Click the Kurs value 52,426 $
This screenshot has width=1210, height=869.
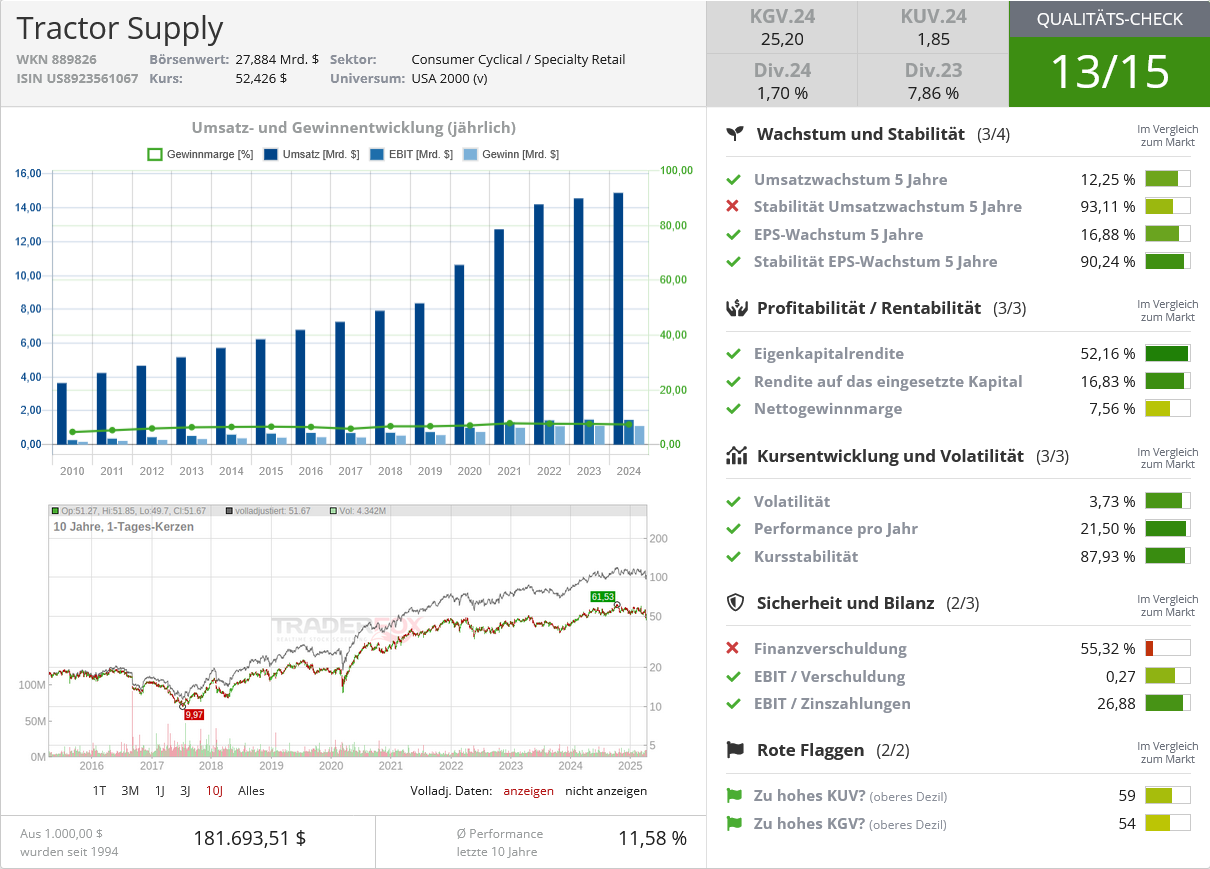coord(261,78)
